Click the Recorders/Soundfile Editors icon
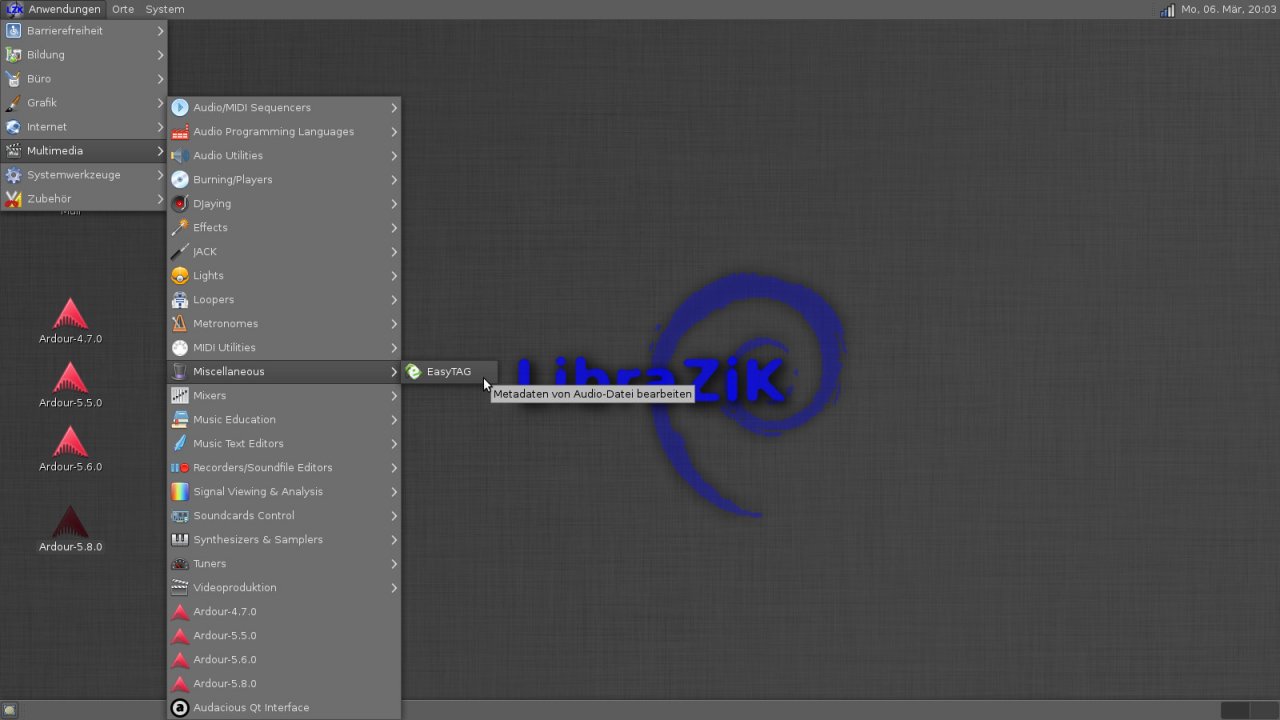 coord(180,467)
